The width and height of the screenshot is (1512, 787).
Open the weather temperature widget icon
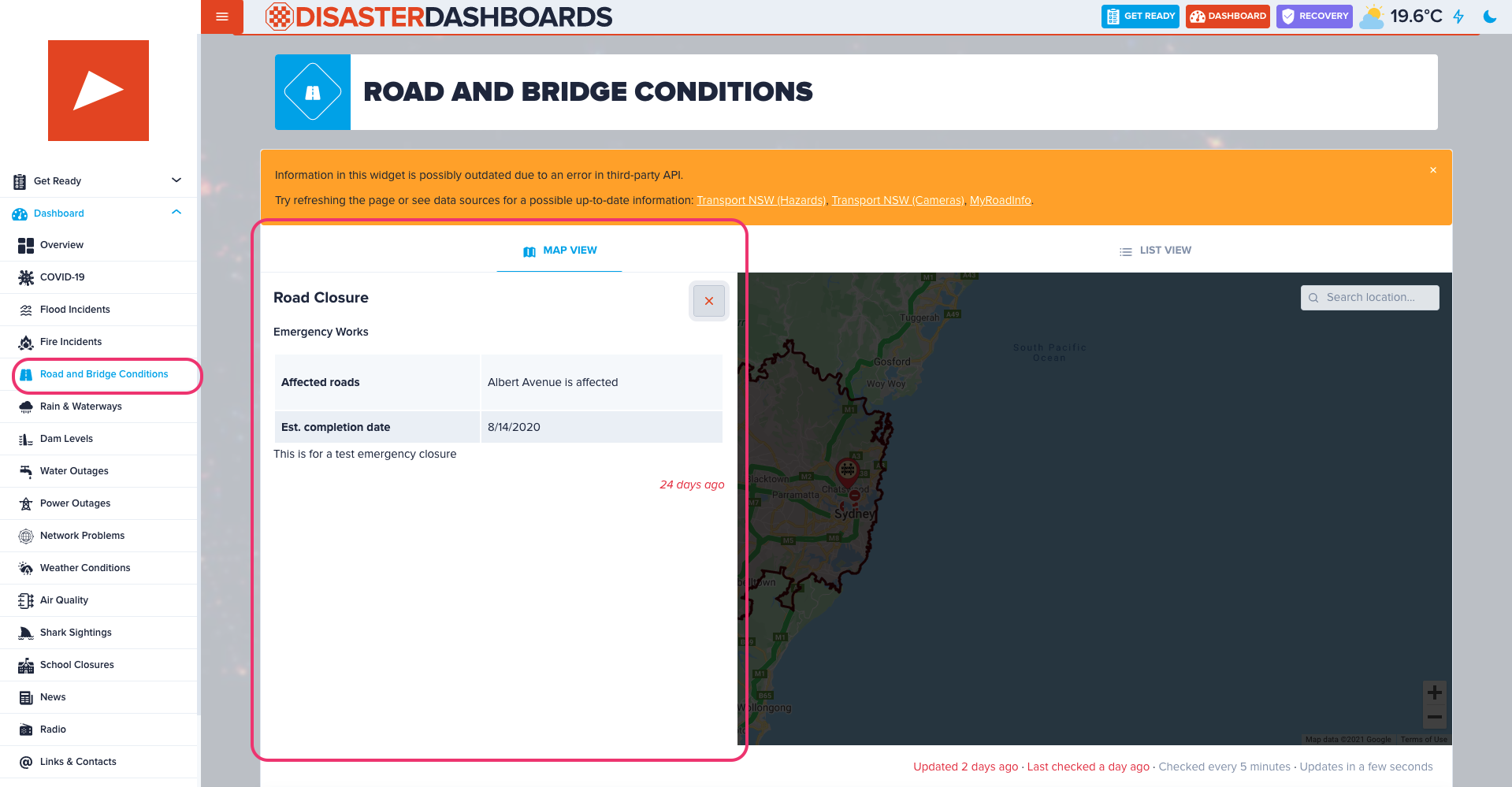1373,17
